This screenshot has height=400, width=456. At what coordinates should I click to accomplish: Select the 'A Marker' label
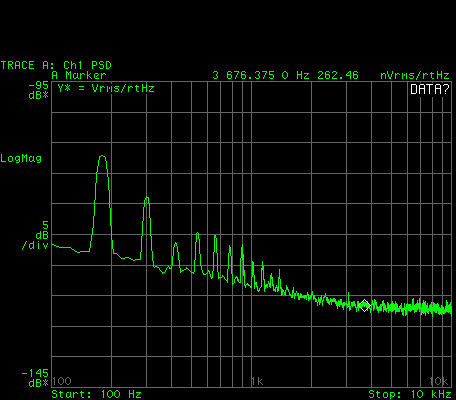click(x=79, y=75)
